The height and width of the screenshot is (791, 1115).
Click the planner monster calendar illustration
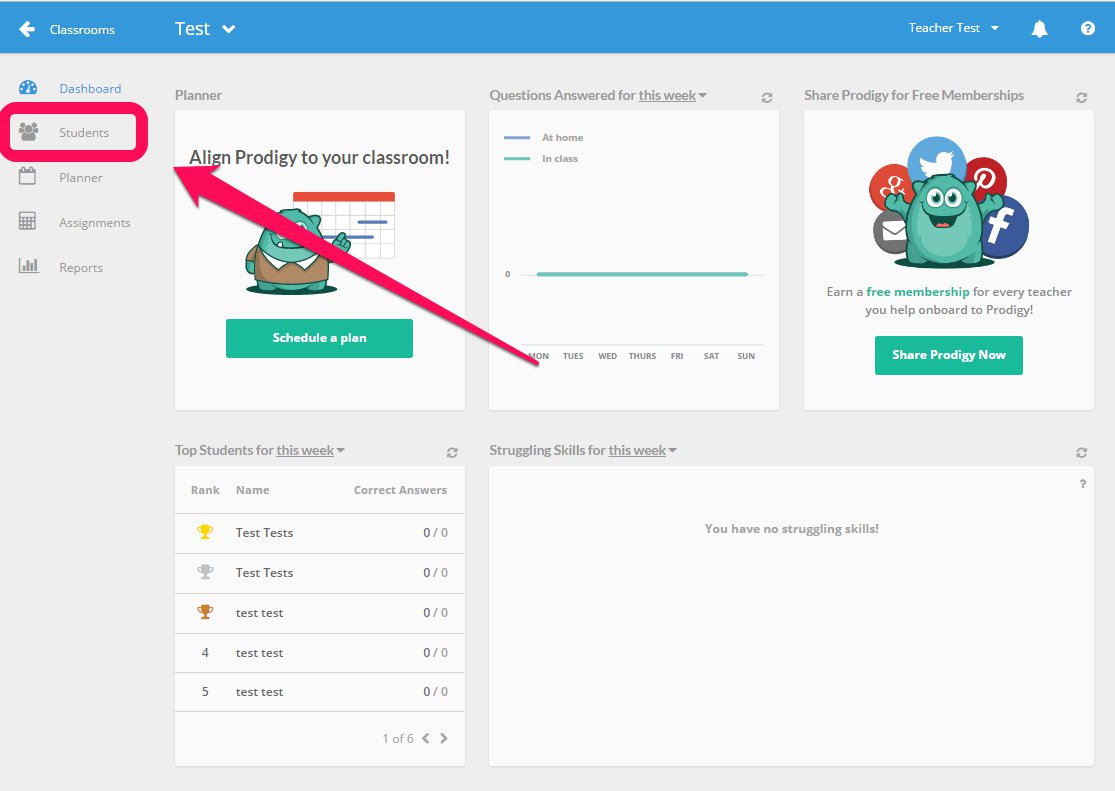(x=320, y=242)
